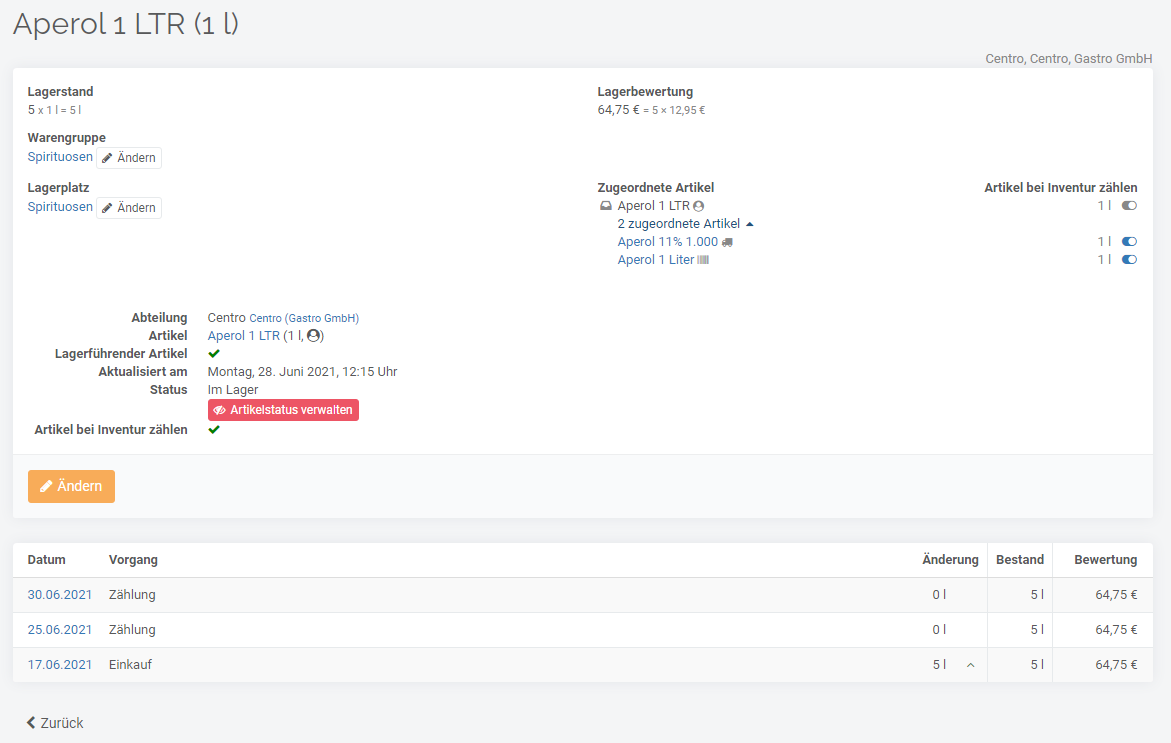
Task: Click the user icon next to Aperol 1 LTR under Zugeordnete Artikel
Action: (x=698, y=206)
